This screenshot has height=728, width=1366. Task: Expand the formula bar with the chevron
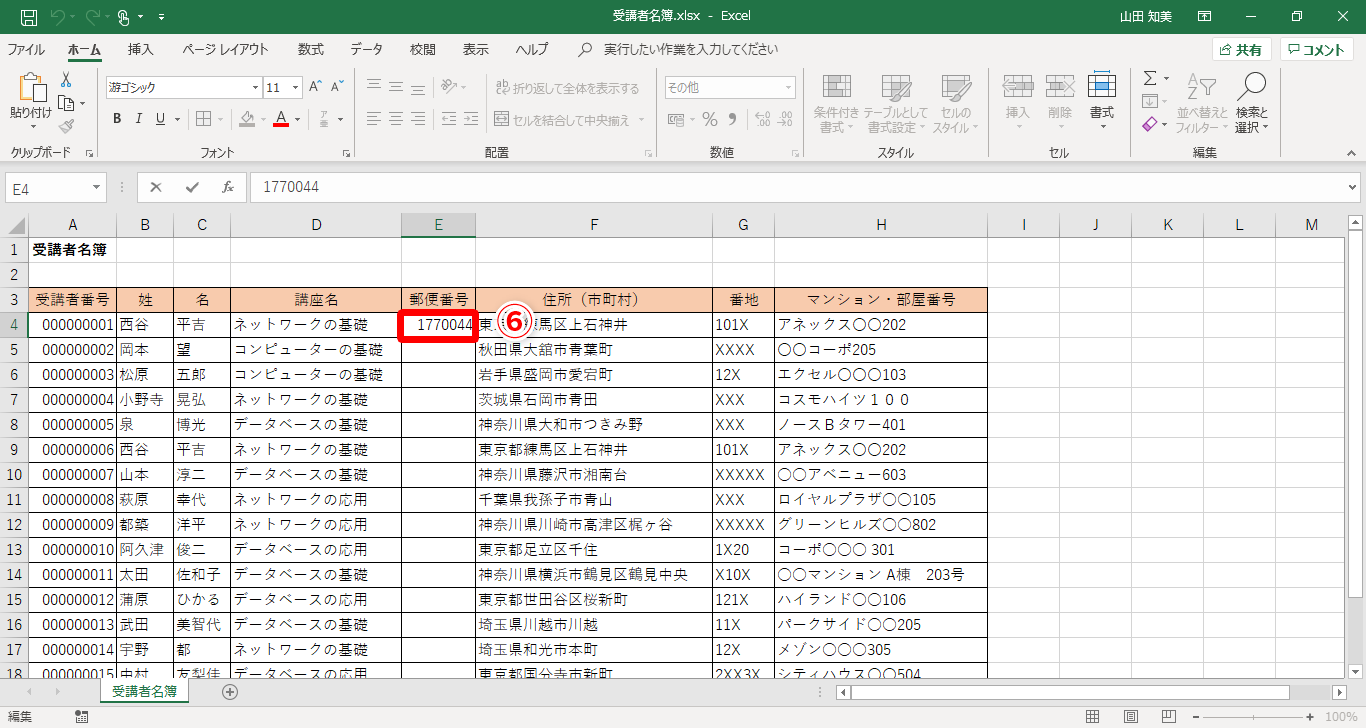1353,186
